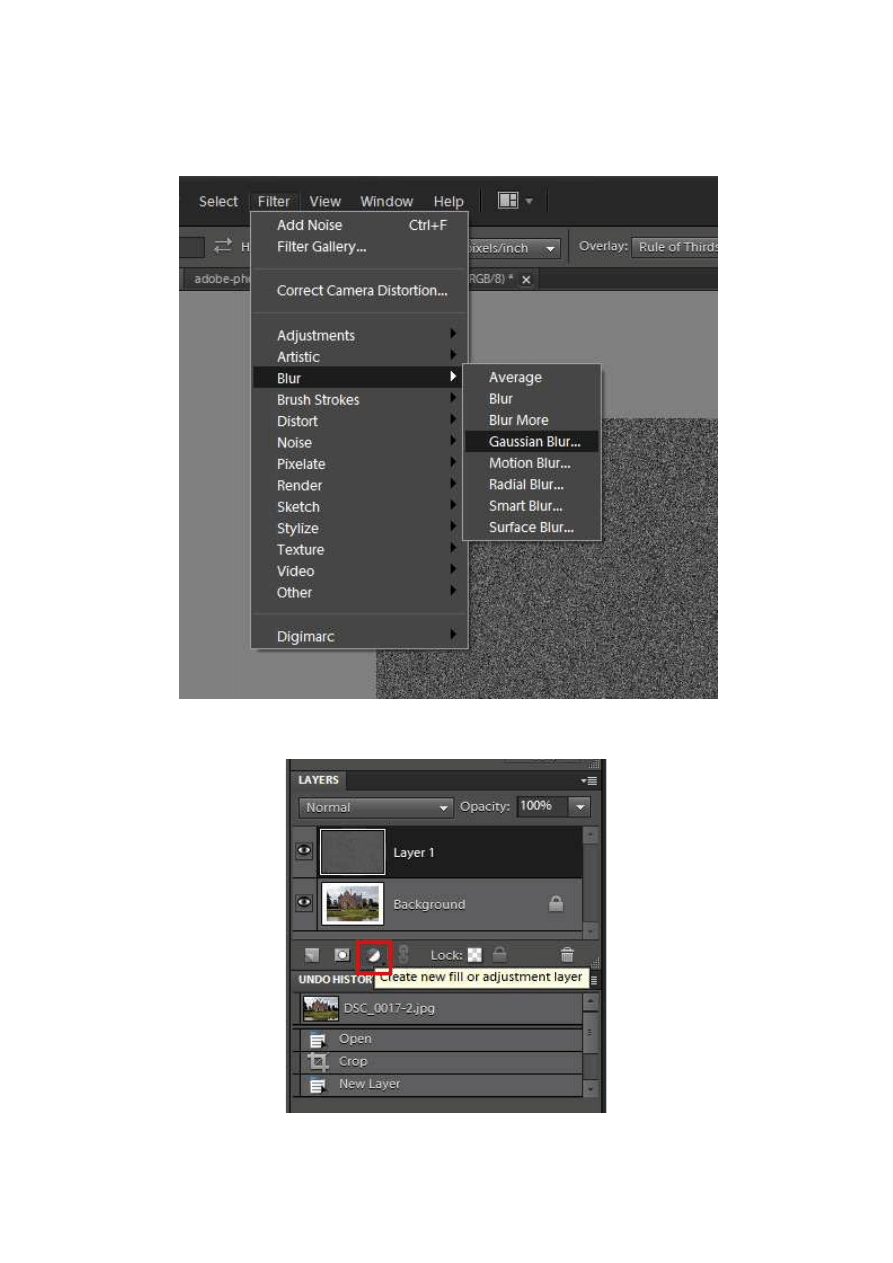Viewport: 893px width, 1263px height.
Task: Toggle Lock transparent pixels checkerboard
Action: coord(475,955)
